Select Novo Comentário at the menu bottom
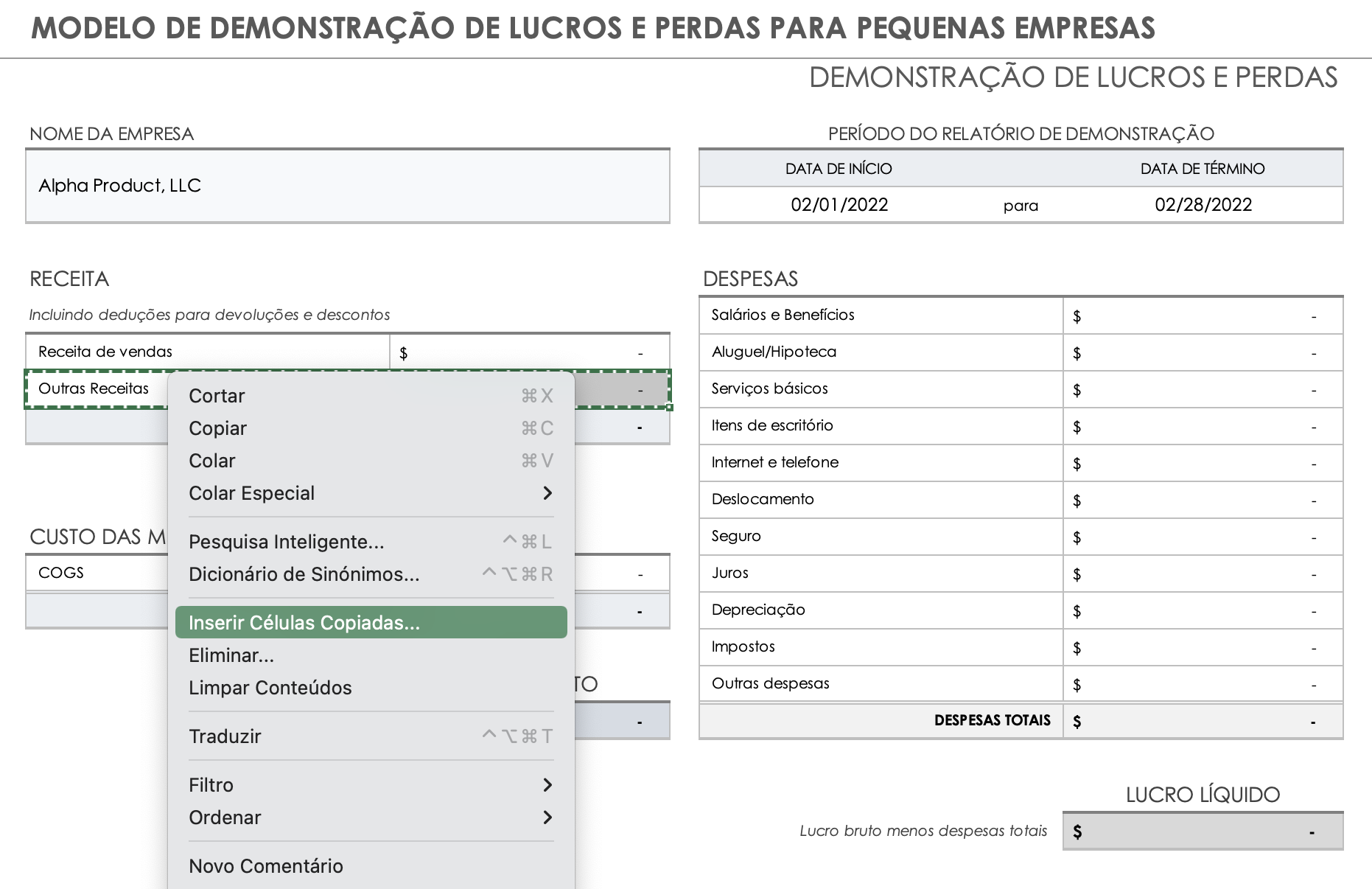1372x889 pixels. pos(267,866)
